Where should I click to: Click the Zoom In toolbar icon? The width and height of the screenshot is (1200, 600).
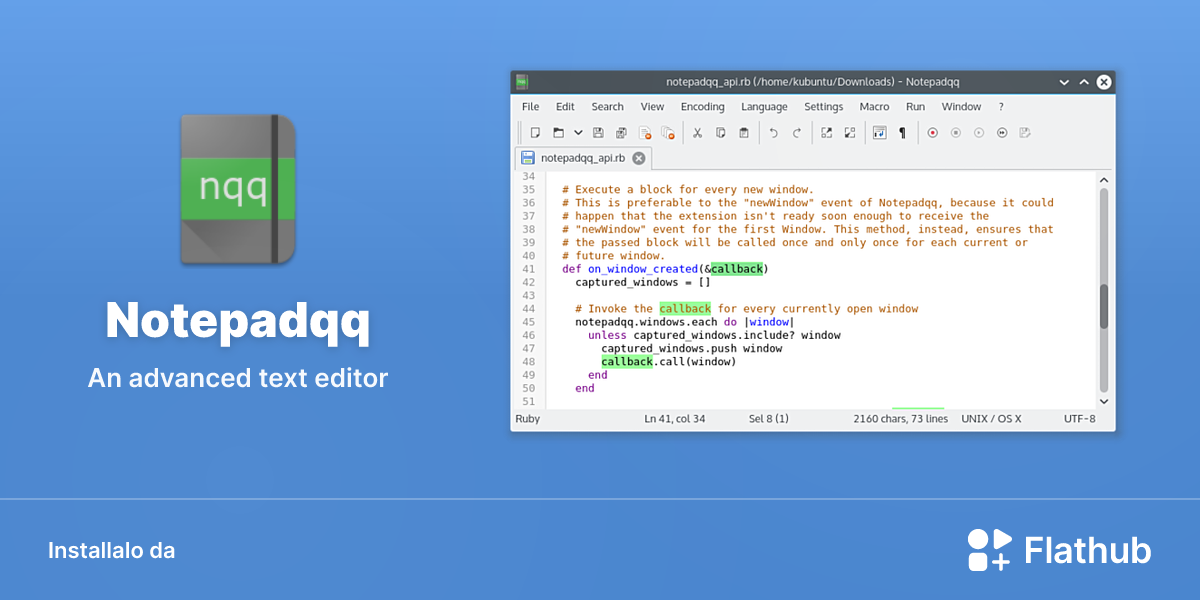826,132
